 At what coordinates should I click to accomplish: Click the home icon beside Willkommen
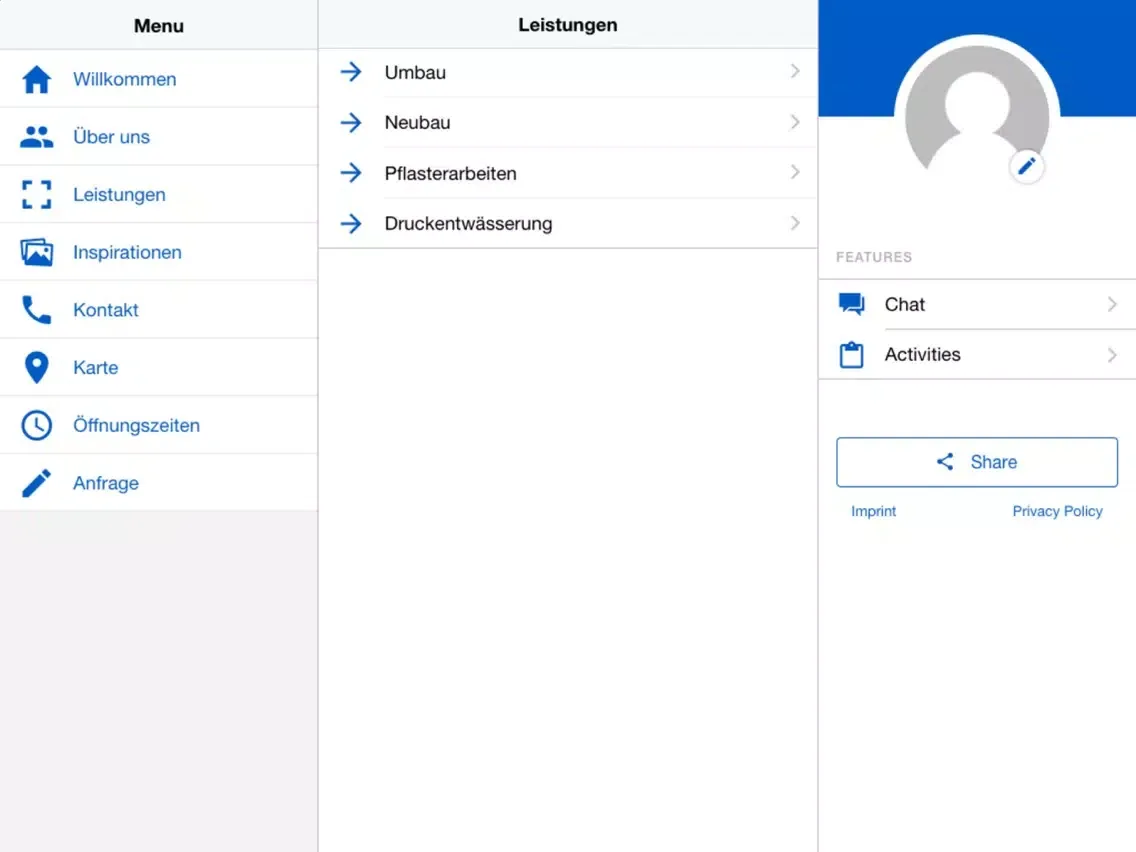[x=37, y=80]
